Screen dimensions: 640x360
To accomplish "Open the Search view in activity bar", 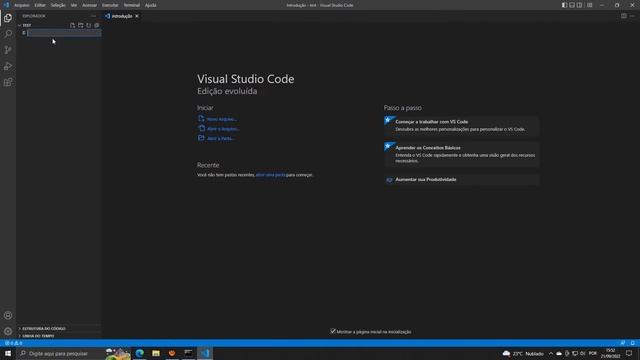I will 8,34.
